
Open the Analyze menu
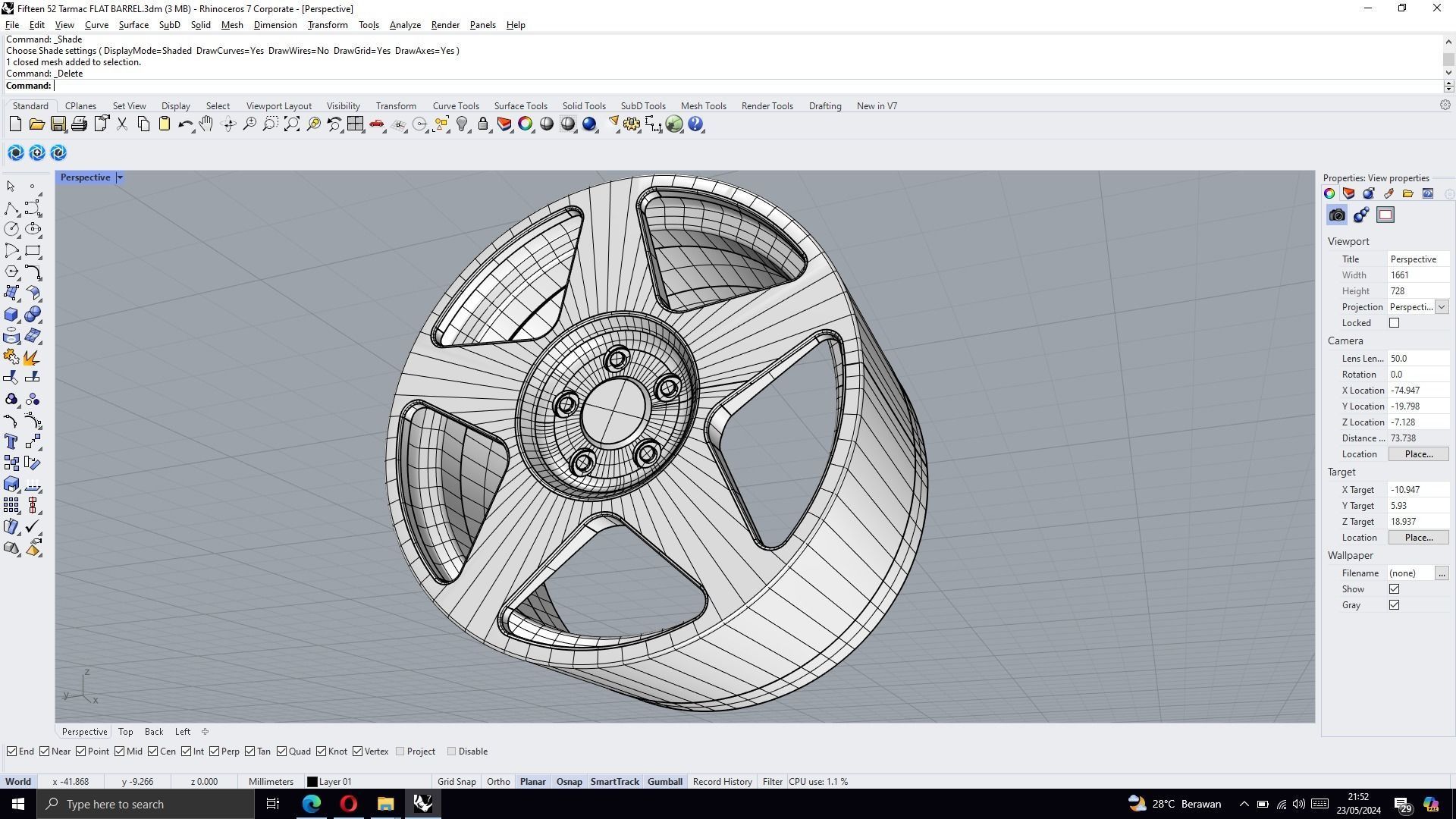[404, 25]
